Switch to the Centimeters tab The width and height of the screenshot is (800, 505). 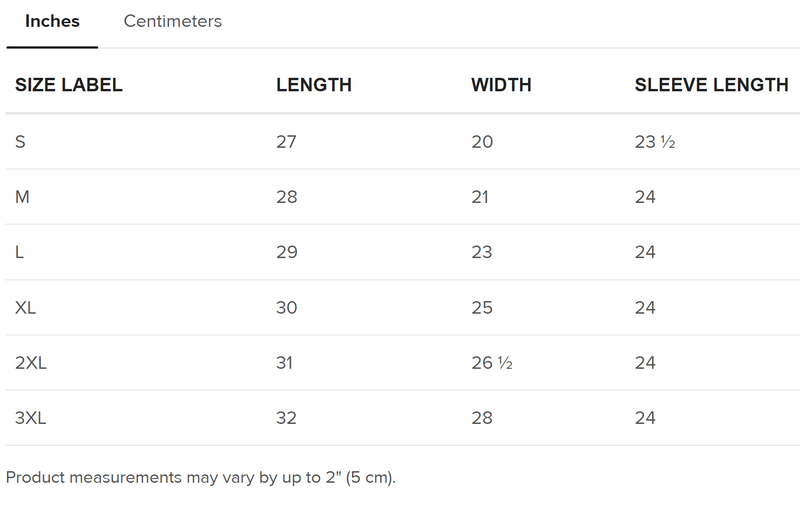point(172,22)
